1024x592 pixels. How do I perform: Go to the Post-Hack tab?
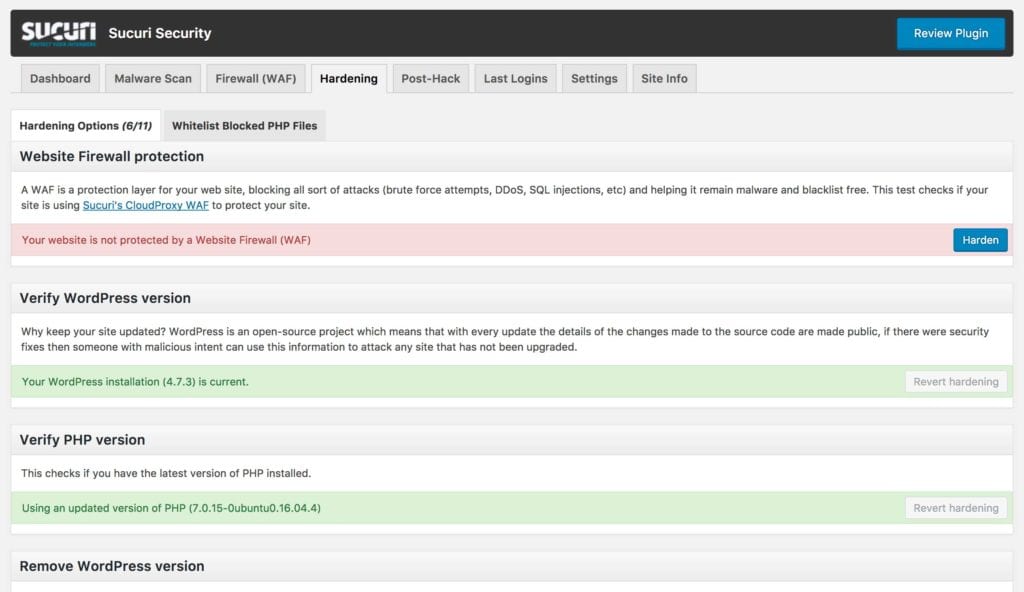click(430, 78)
